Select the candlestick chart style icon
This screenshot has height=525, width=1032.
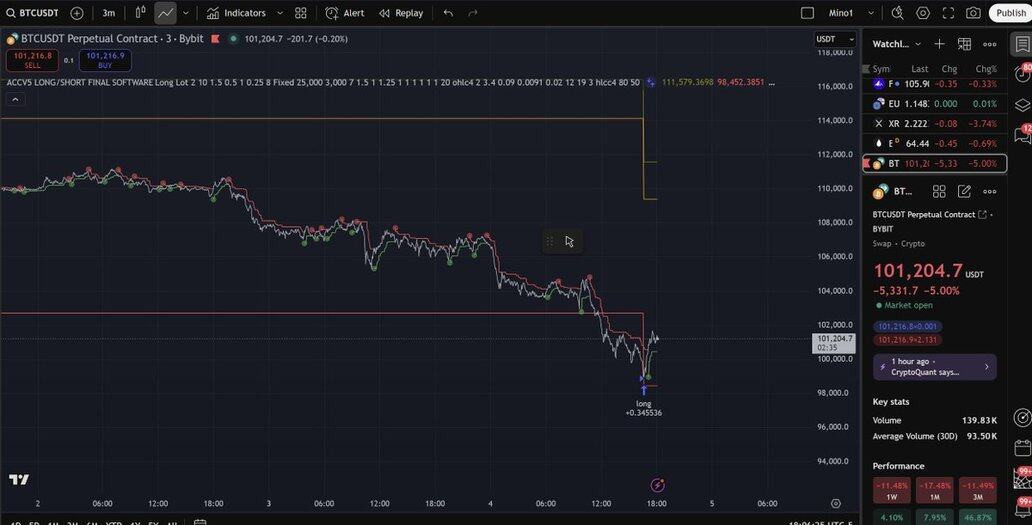click(x=140, y=13)
